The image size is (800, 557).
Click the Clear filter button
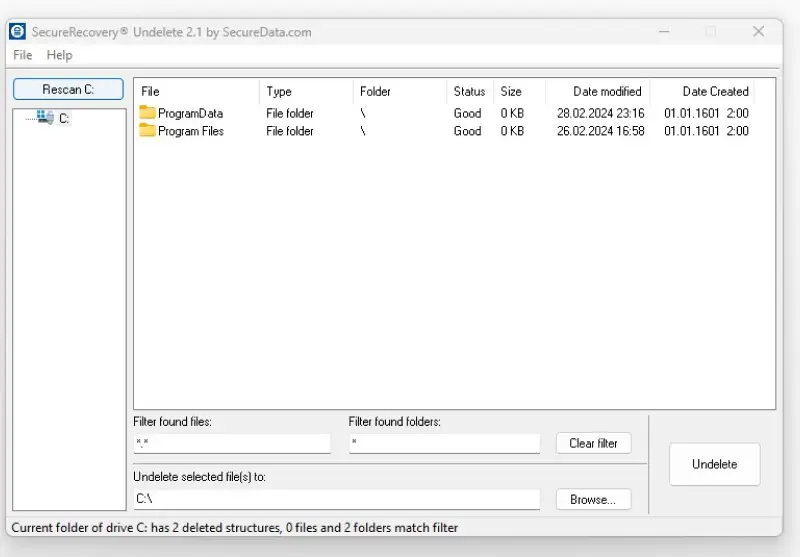593,443
